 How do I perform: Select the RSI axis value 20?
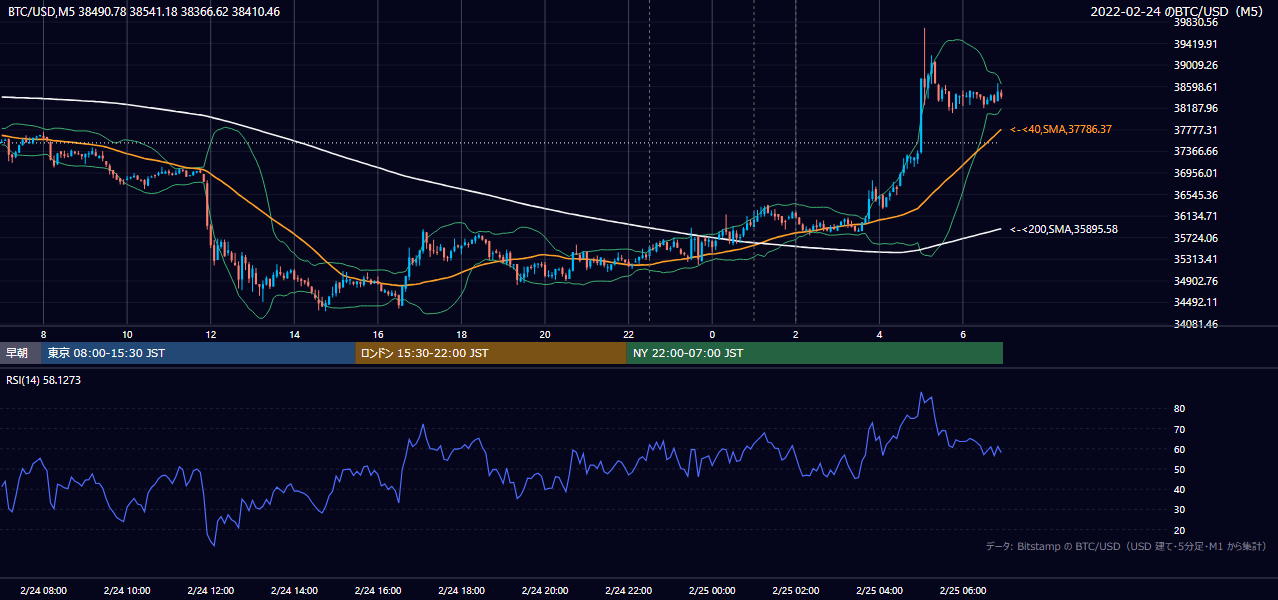coord(1180,530)
